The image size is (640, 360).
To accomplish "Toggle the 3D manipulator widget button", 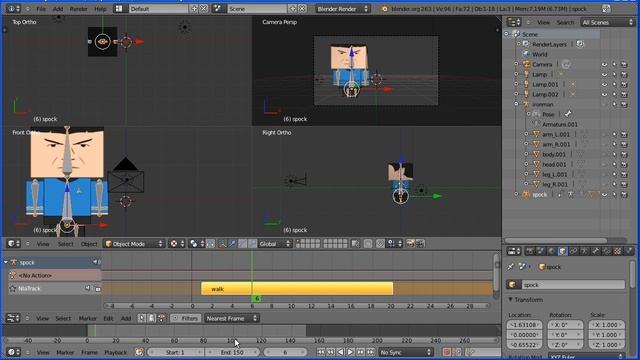I will (x=222, y=244).
